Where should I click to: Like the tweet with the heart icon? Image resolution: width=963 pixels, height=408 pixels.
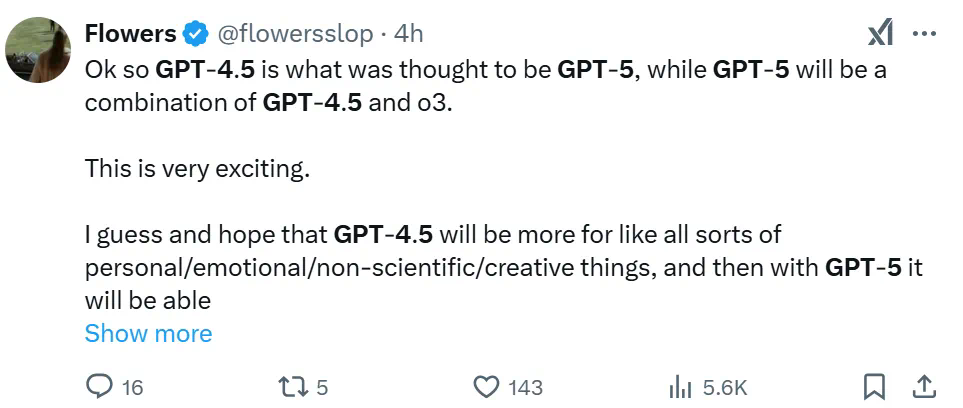pyautogui.click(x=485, y=387)
